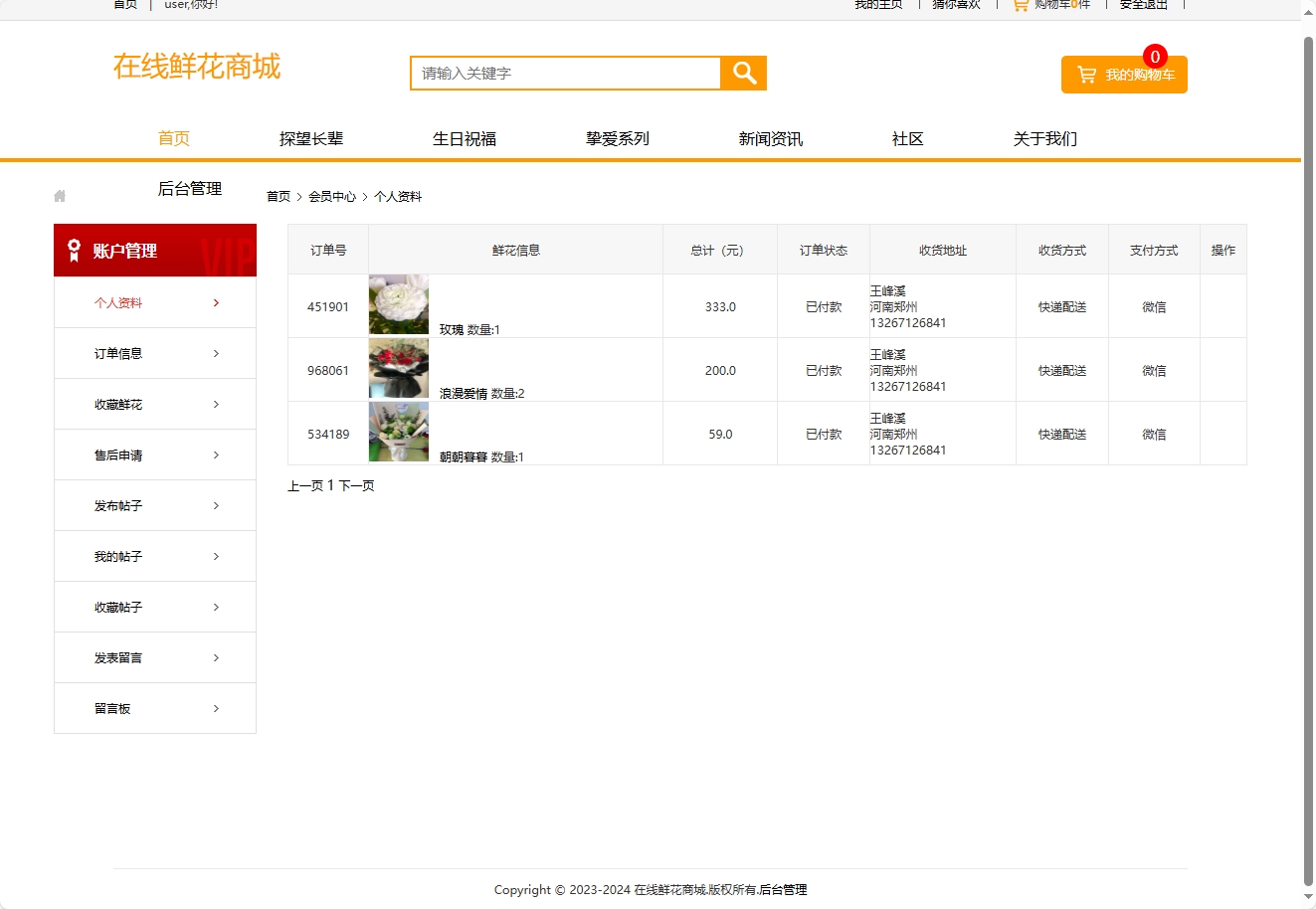The height and width of the screenshot is (909, 1316).
Task: Click the account management ribbon icon
Action: 74,251
